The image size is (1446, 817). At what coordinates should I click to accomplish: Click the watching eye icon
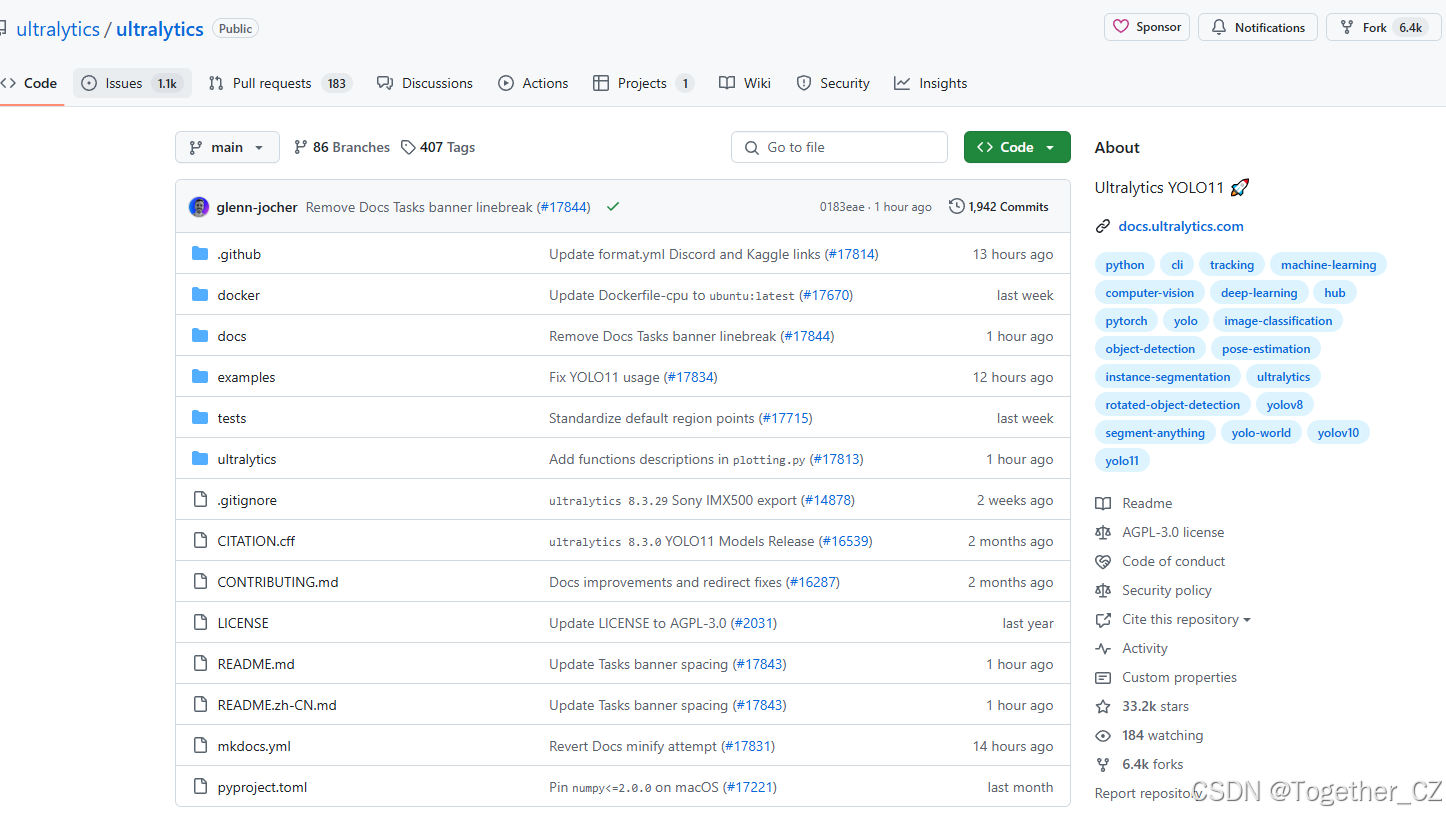(x=1103, y=735)
